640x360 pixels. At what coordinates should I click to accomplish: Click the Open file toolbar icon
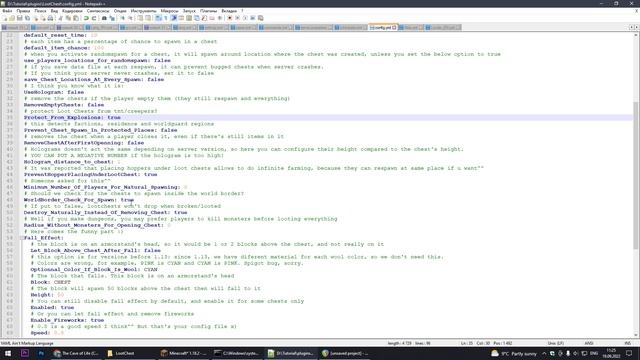12,18
